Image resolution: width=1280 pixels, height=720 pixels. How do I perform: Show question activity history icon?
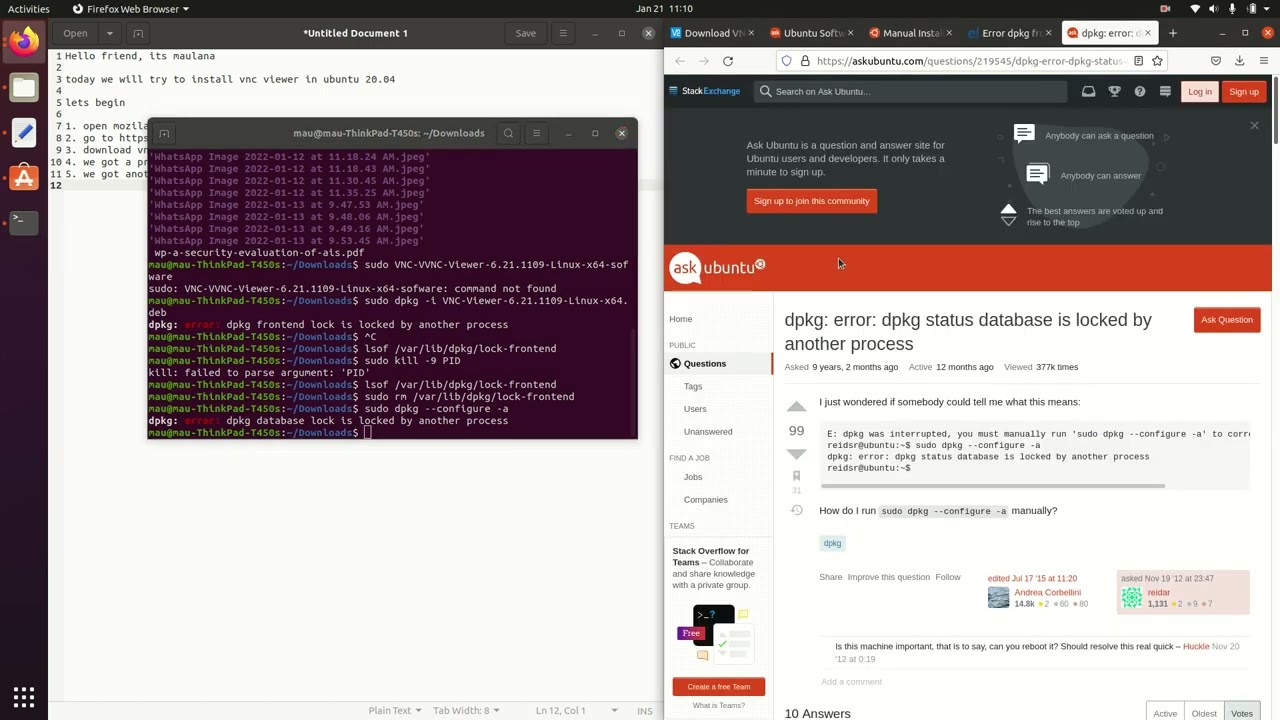[x=796, y=510]
